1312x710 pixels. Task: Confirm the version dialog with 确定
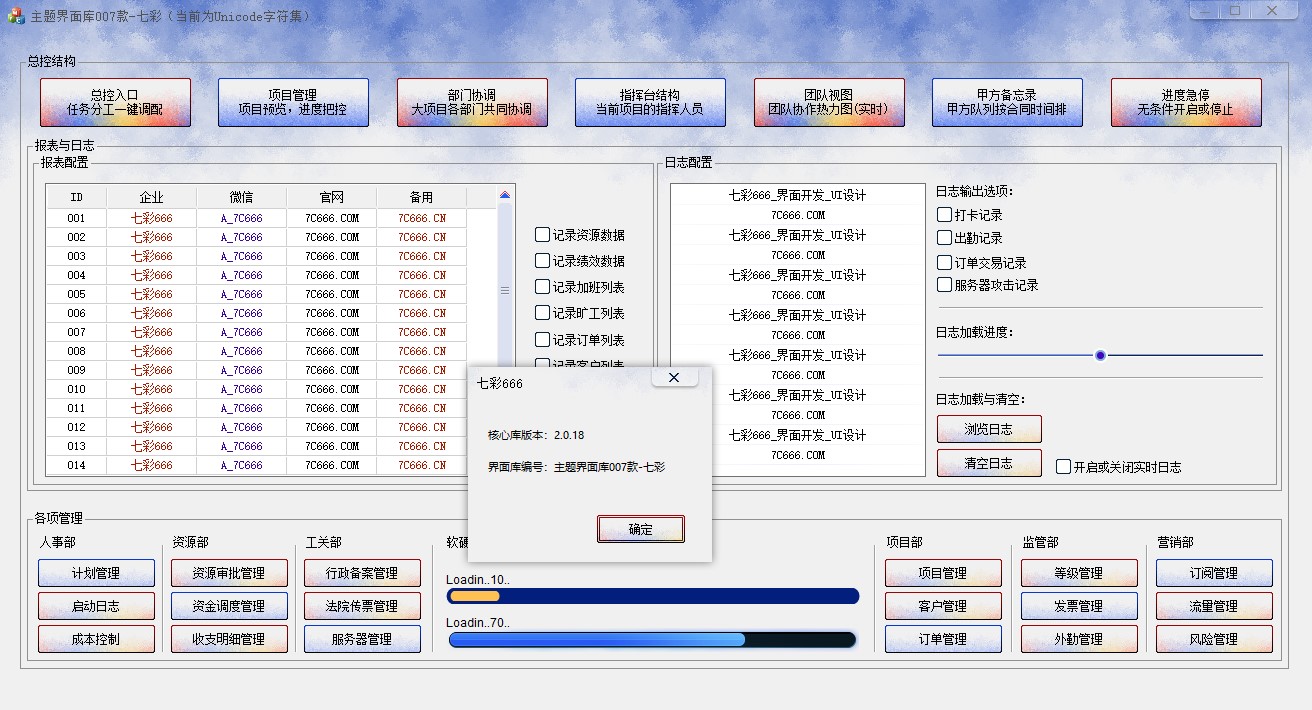641,528
